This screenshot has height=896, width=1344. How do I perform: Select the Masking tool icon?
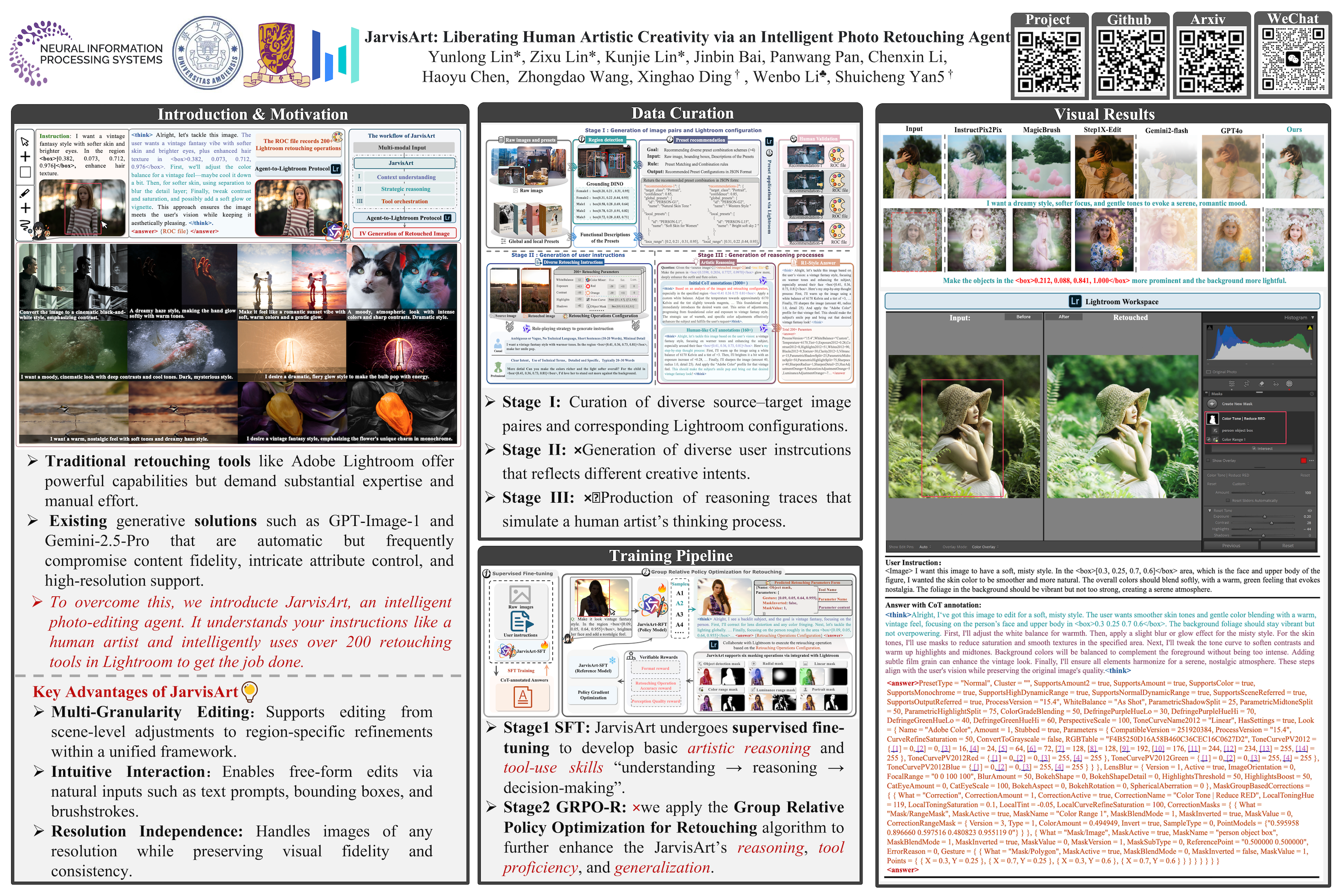click(x=1289, y=383)
